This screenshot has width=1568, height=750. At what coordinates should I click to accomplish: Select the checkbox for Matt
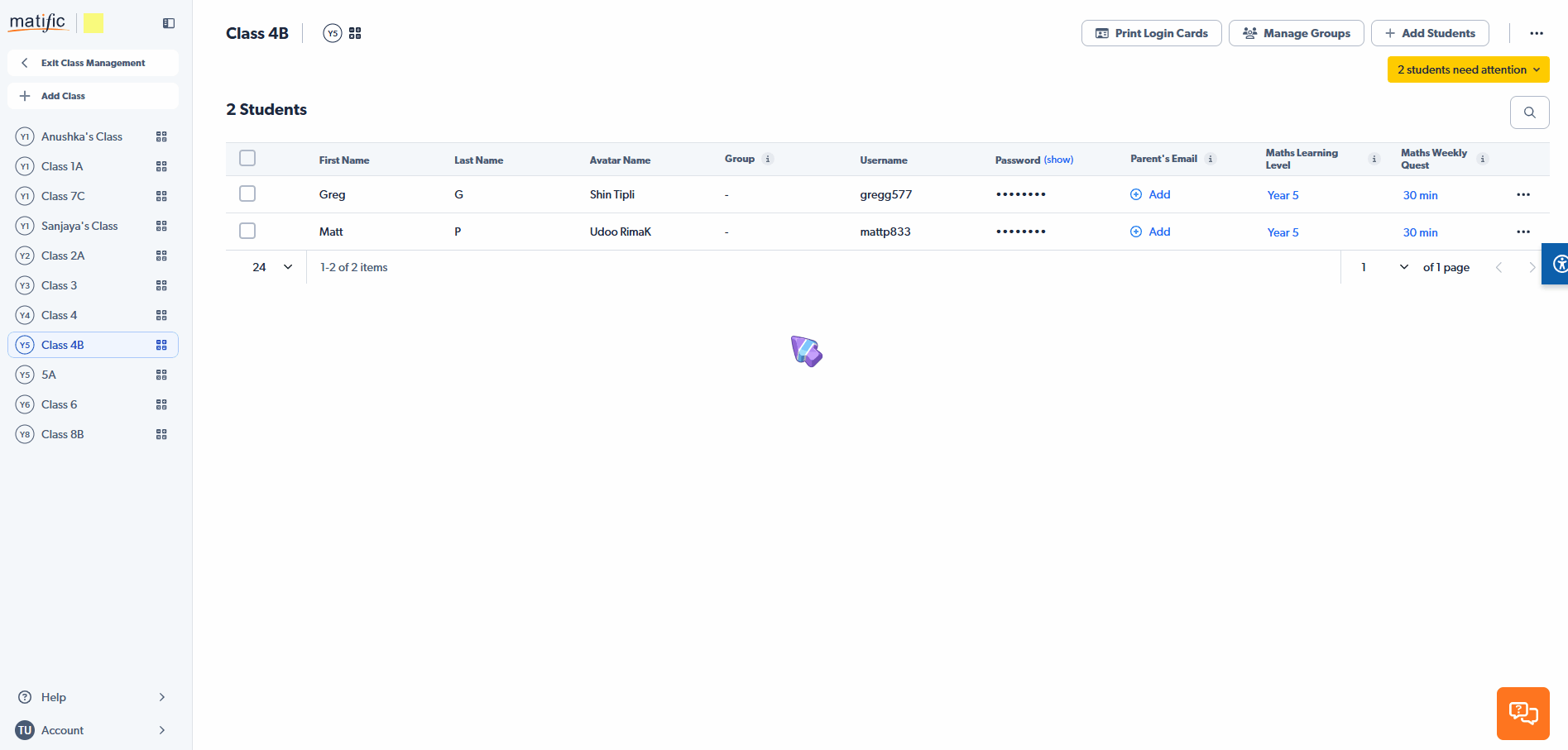click(247, 231)
